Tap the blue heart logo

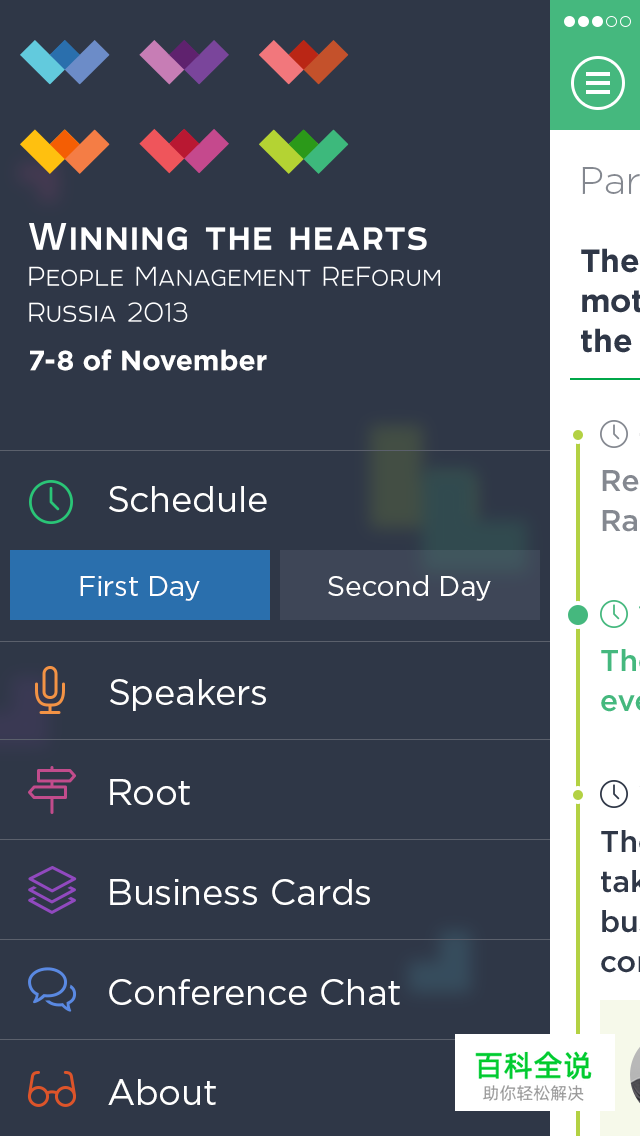pyautogui.click(x=64, y=61)
